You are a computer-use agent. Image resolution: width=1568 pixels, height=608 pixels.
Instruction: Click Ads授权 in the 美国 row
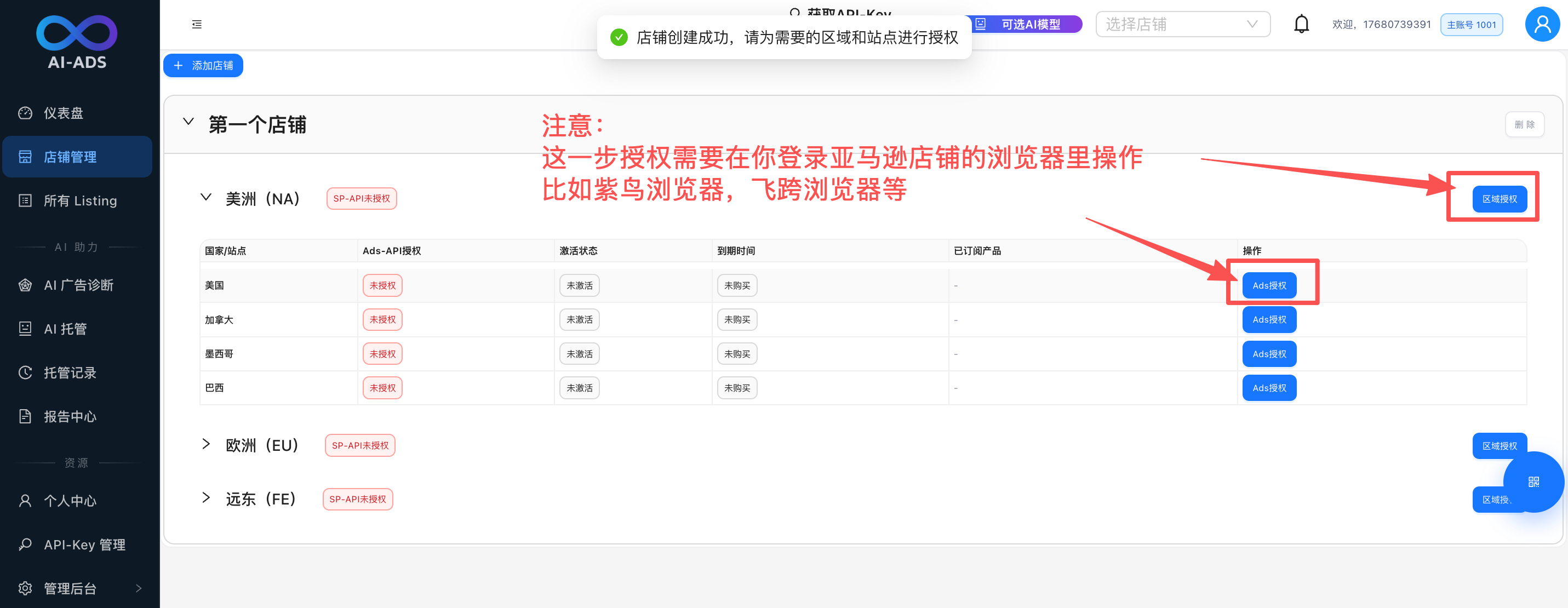(x=1269, y=285)
